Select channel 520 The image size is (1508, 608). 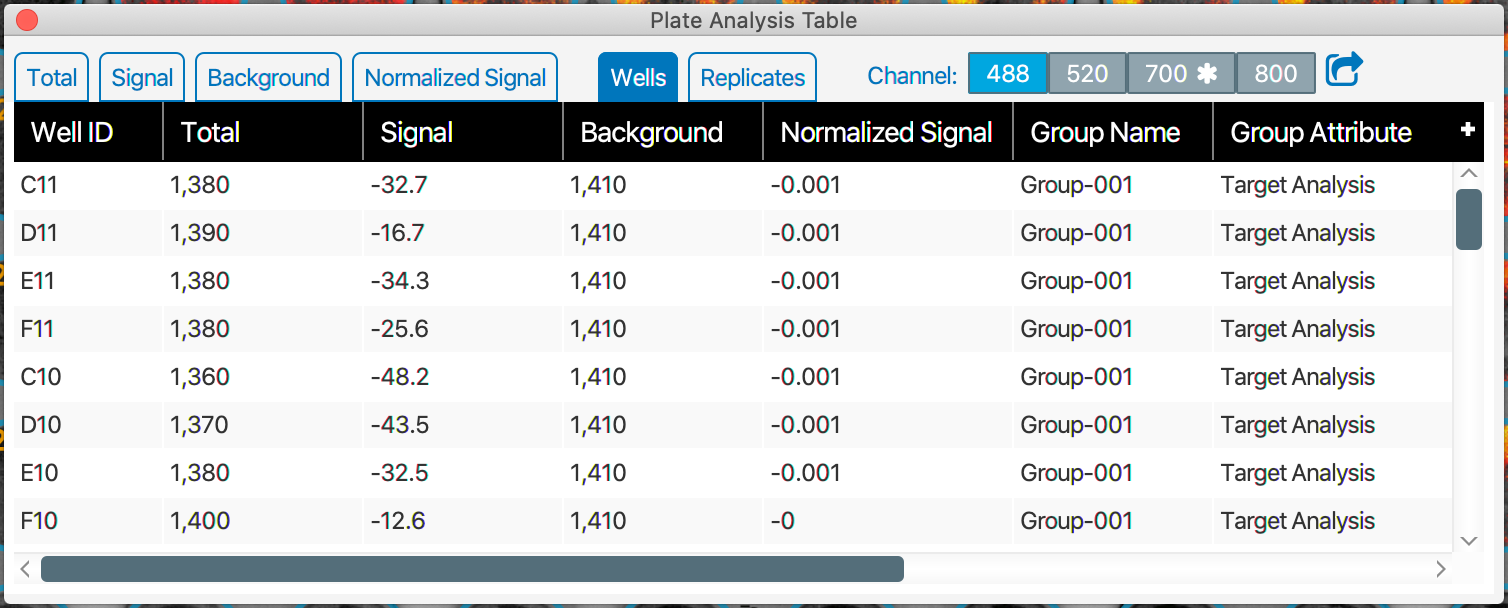click(x=1087, y=73)
